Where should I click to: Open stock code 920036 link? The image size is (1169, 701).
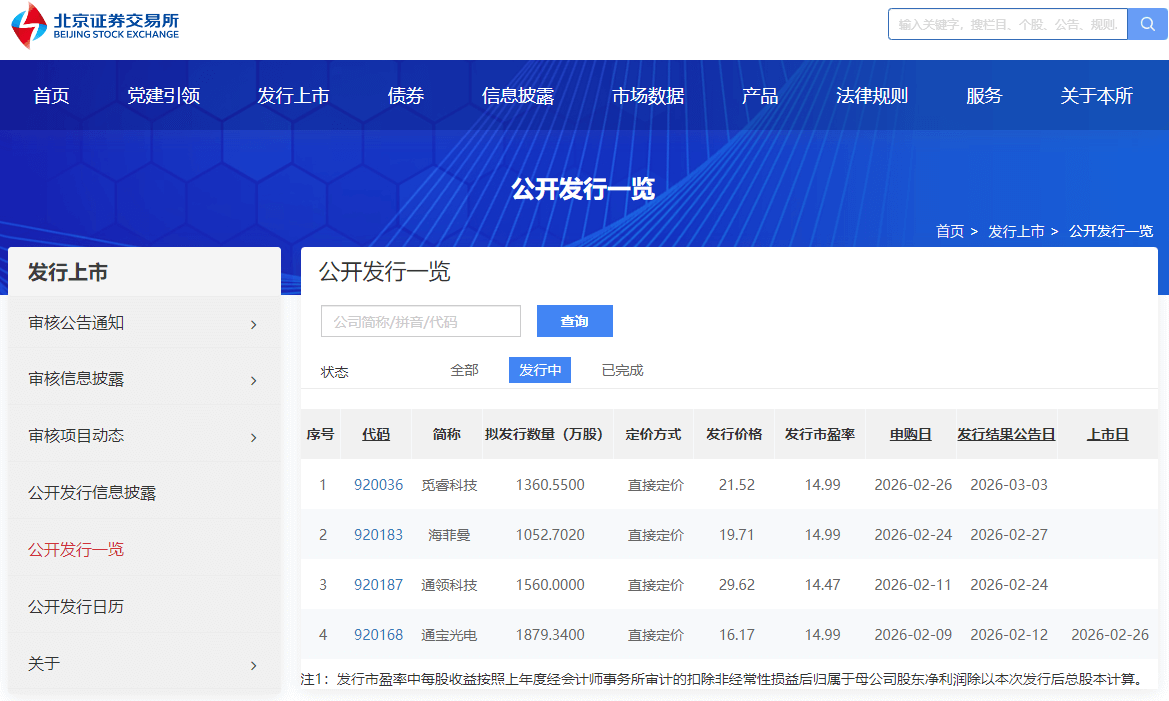tap(378, 485)
